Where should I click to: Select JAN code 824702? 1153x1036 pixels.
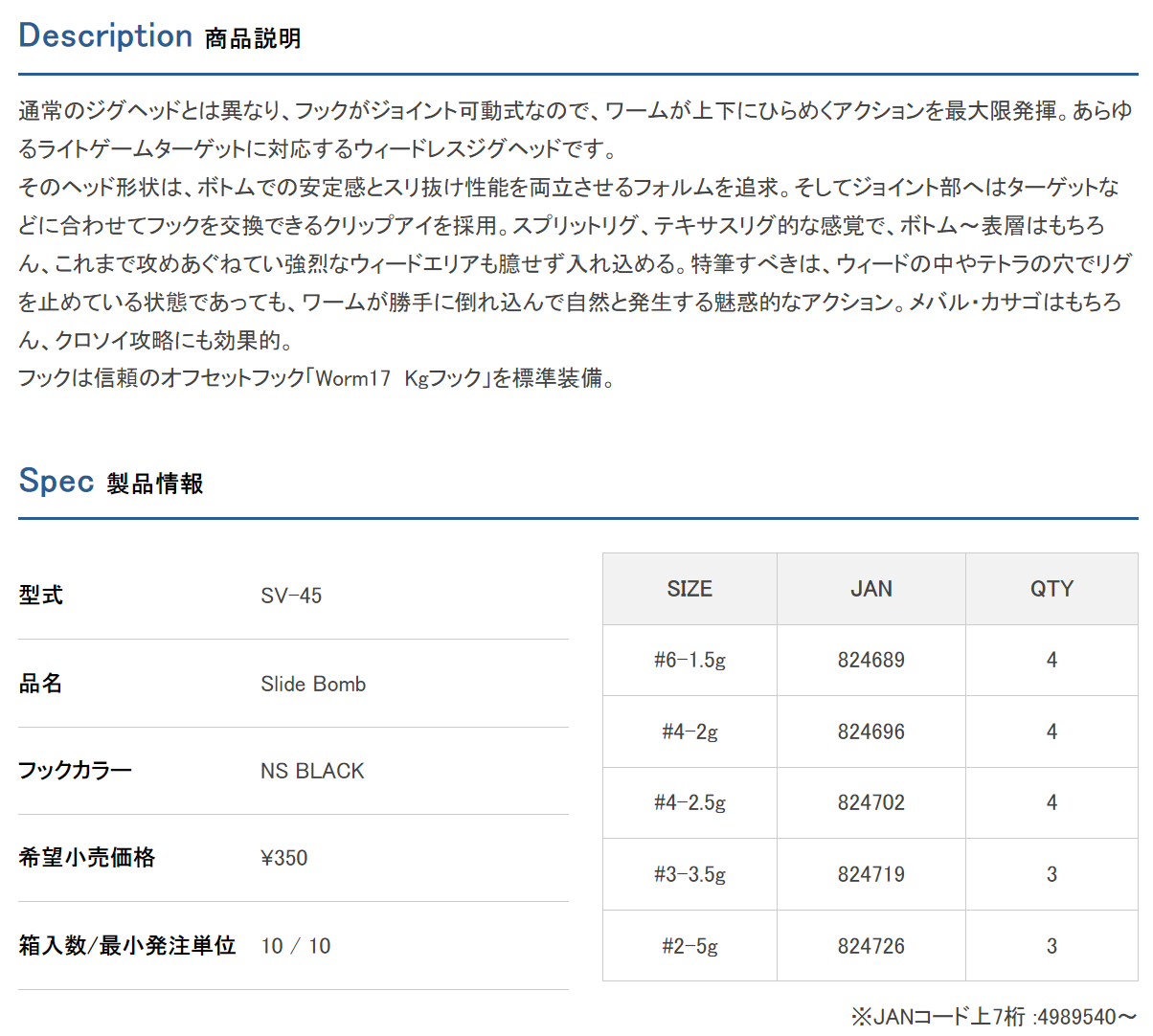point(871,803)
